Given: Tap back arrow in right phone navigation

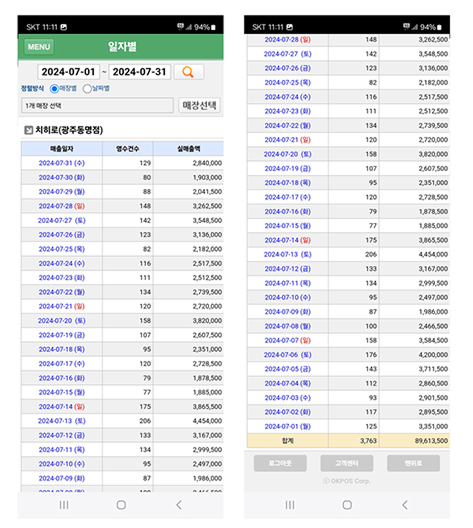Looking at the screenshot, I should (405, 505).
